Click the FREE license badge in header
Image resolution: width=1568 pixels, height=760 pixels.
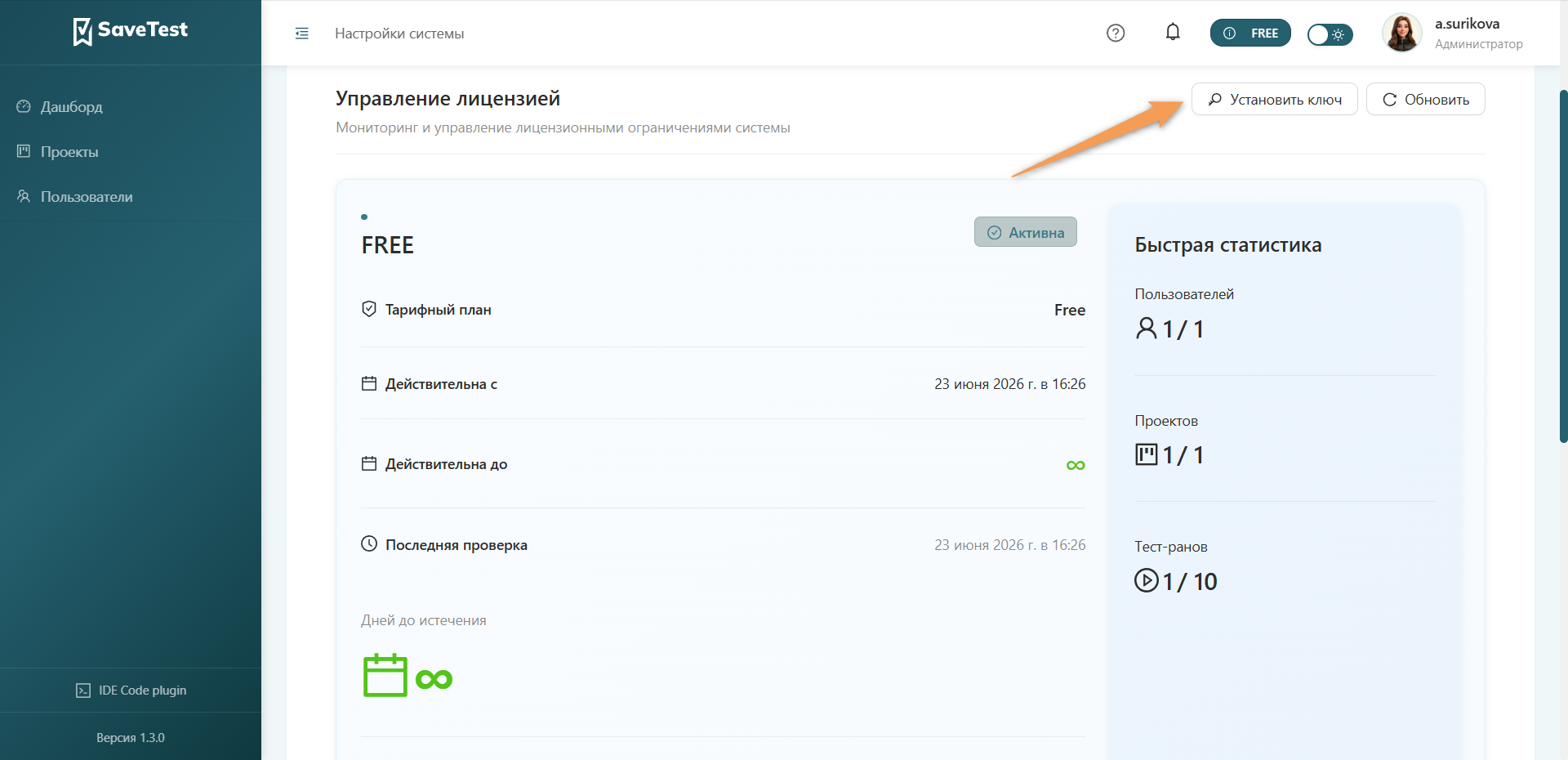click(1250, 34)
